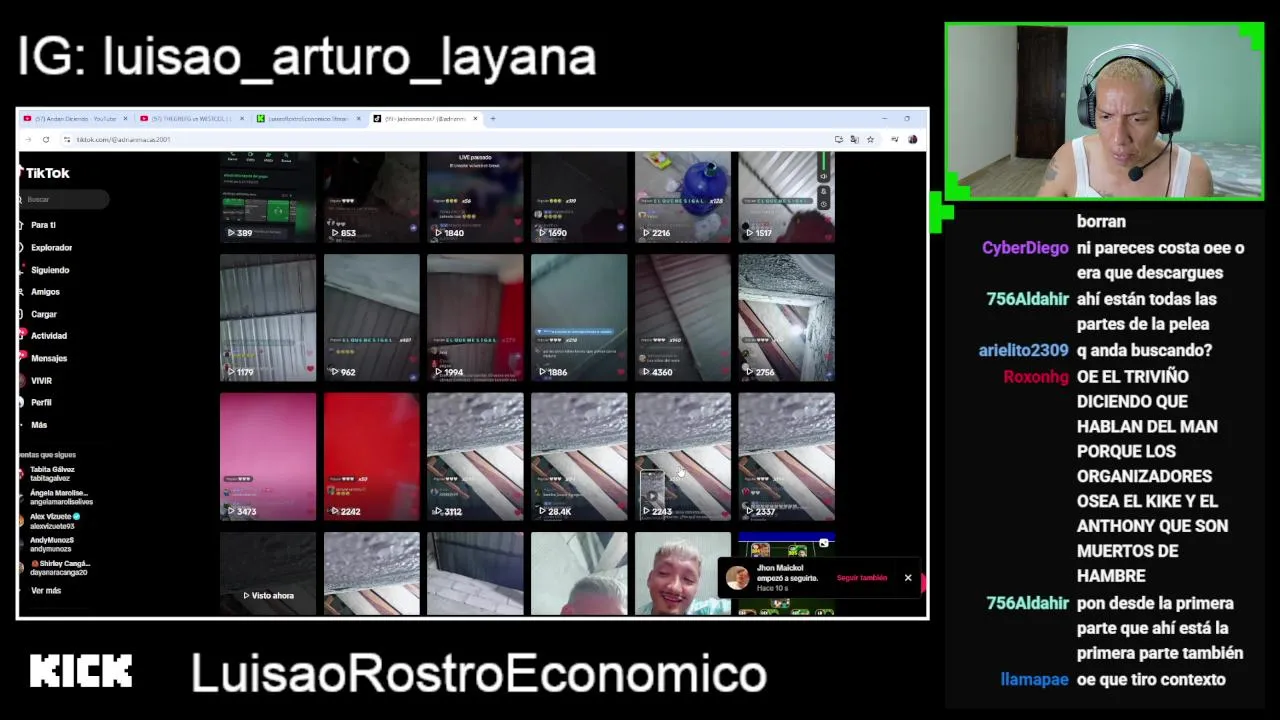Viewport: 1280px width, 720px height.
Task: Switch to the Andan Diciendo YouTube tab
Action: point(75,119)
